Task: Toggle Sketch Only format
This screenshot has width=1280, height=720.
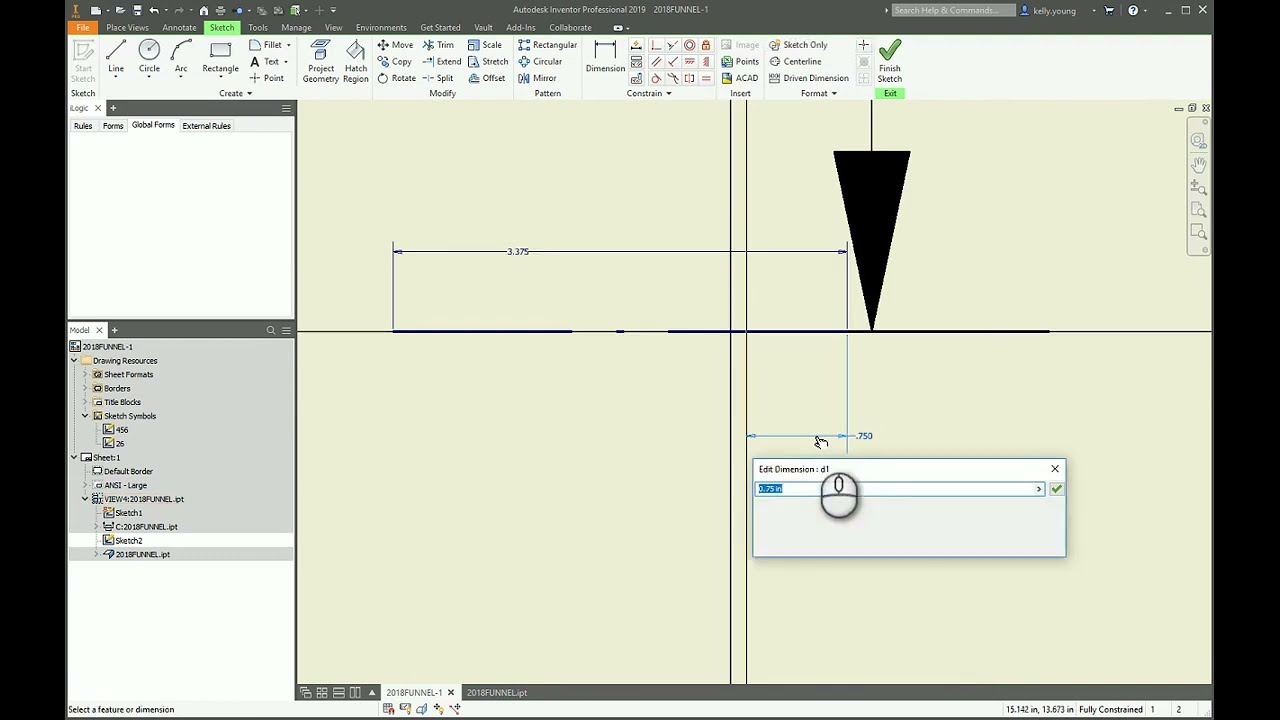Action: pos(798,45)
